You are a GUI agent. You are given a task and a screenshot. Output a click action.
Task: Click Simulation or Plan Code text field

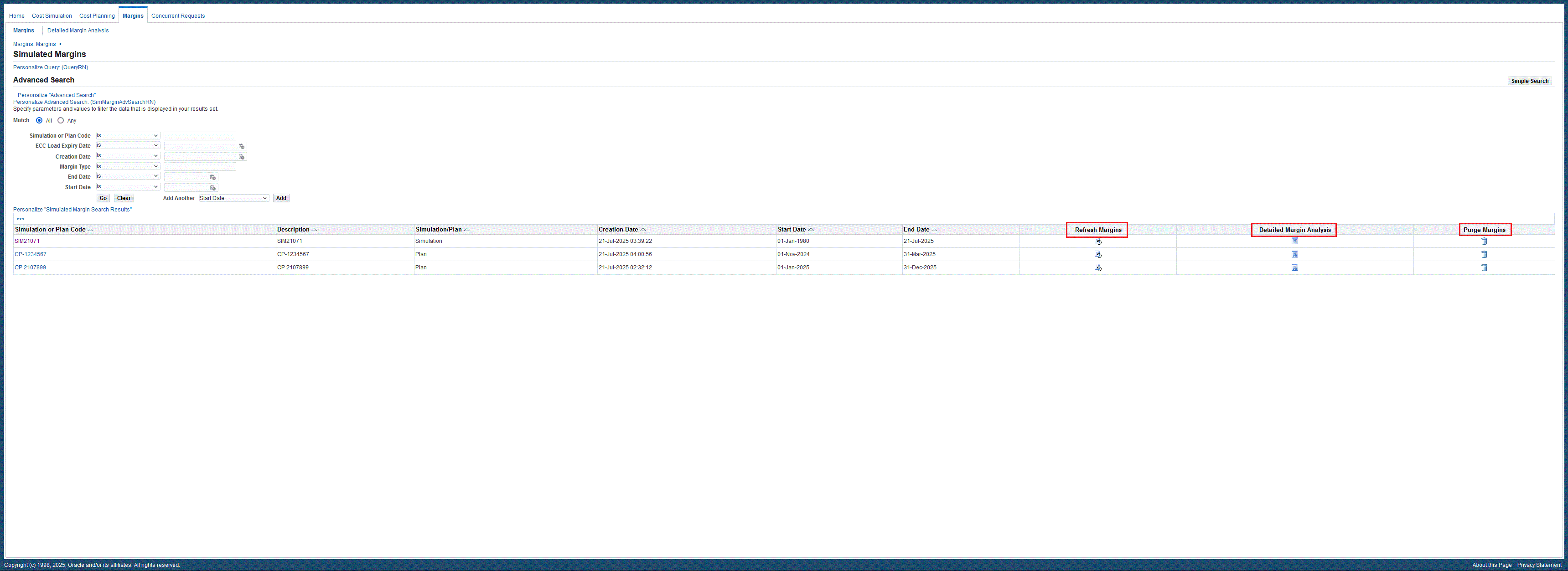(200, 136)
